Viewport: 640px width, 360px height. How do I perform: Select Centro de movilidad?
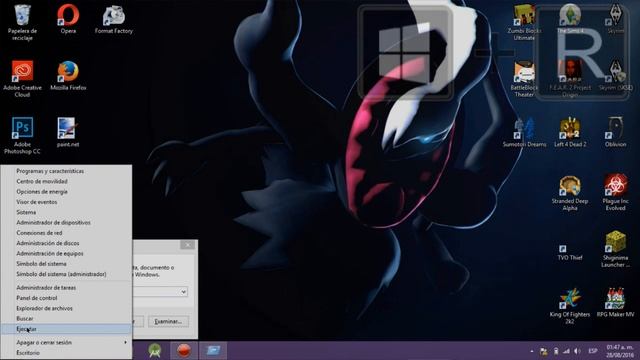pyautogui.click(x=66, y=181)
